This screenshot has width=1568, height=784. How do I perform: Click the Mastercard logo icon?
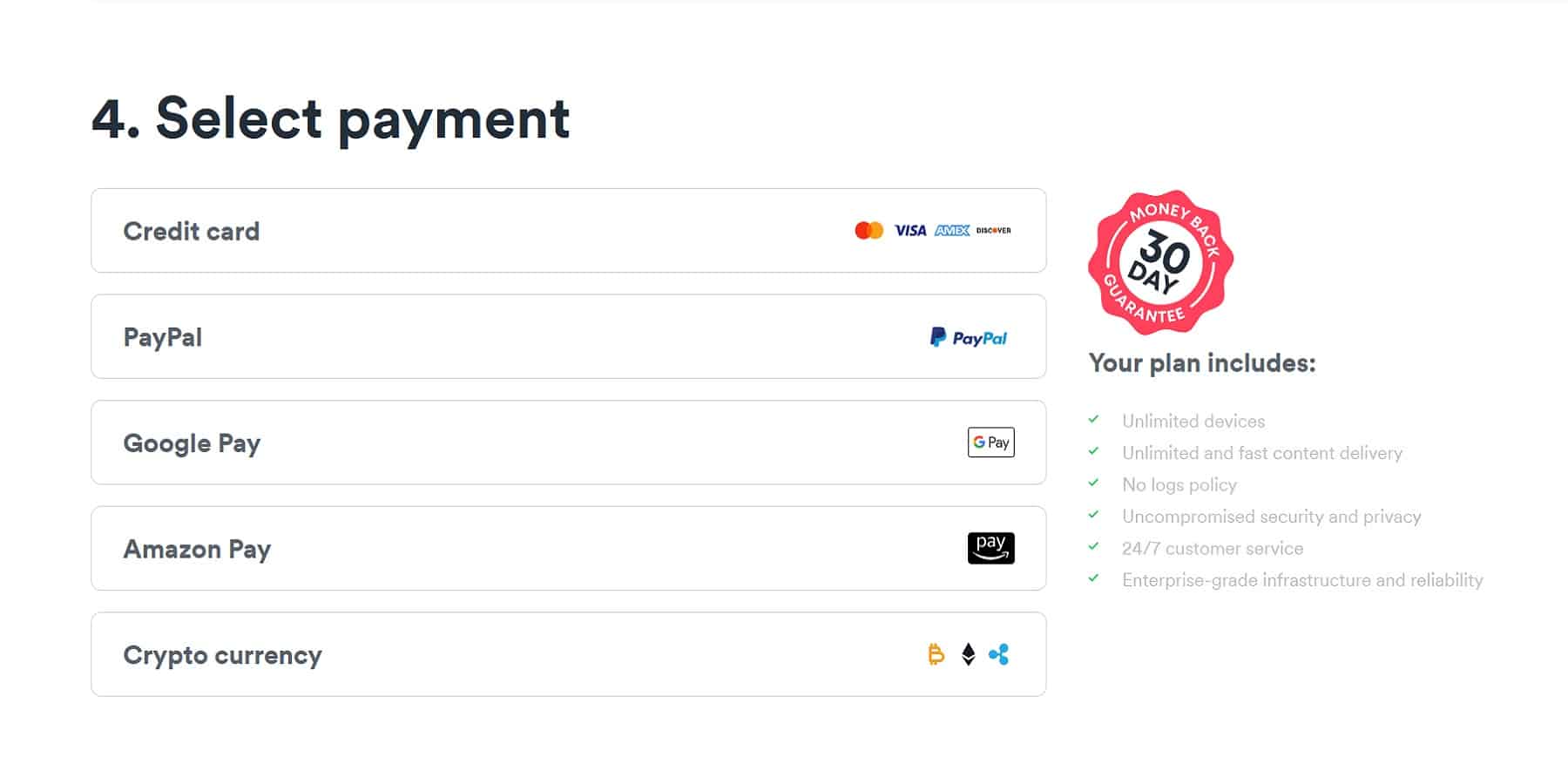pyautogui.click(x=868, y=230)
